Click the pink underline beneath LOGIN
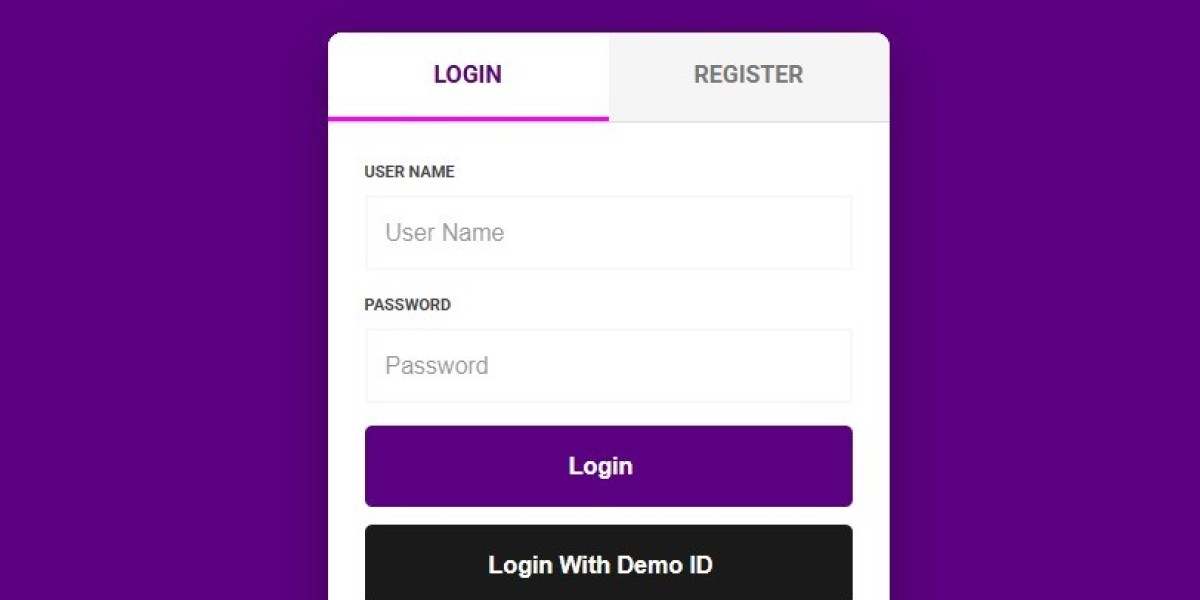This screenshot has height=600, width=1200. [x=467, y=118]
